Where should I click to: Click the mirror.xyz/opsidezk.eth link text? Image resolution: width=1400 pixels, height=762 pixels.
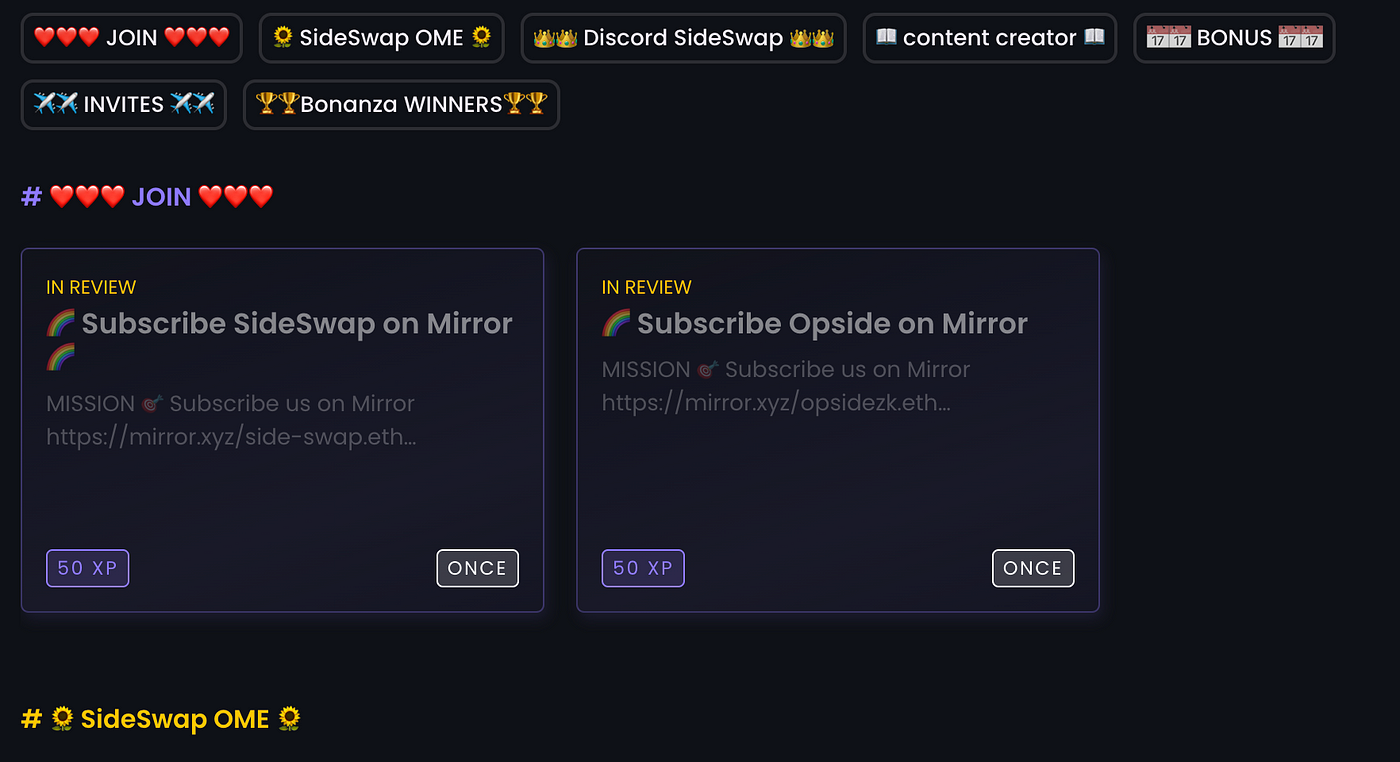(776, 404)
